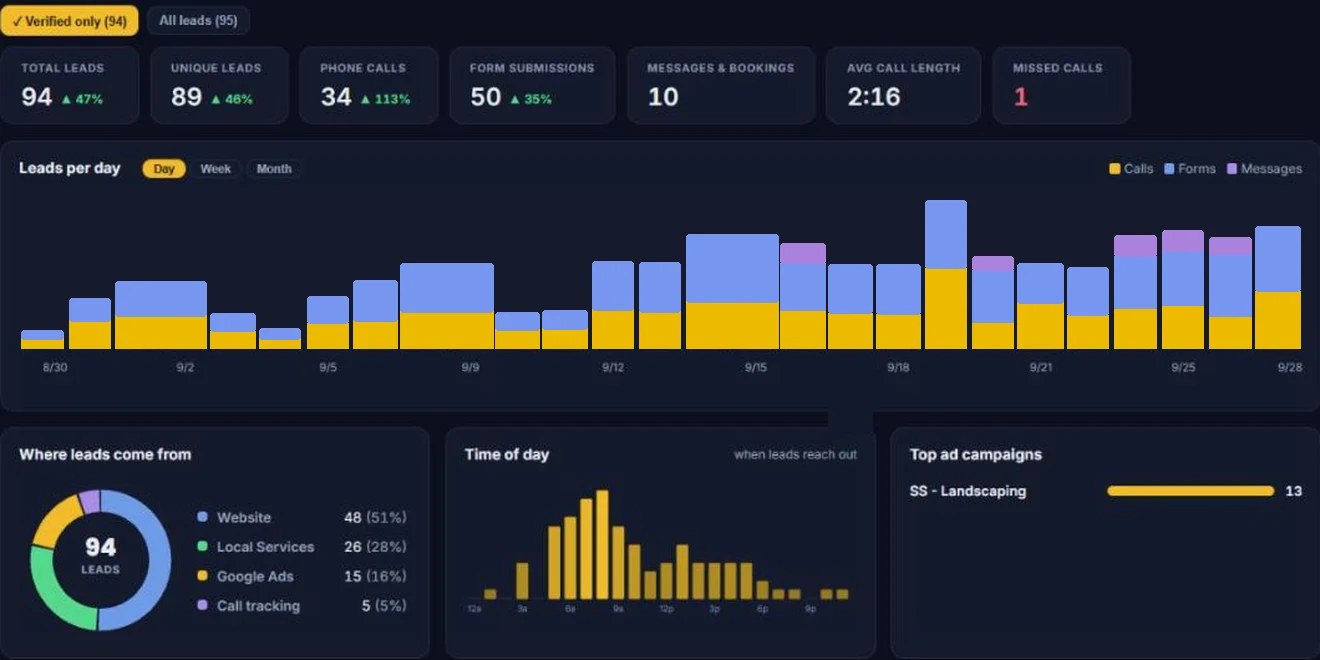Viewport: 1320px width, 660px height.
Task: Switch Leads per day to Month
Action: coord(274,169)
